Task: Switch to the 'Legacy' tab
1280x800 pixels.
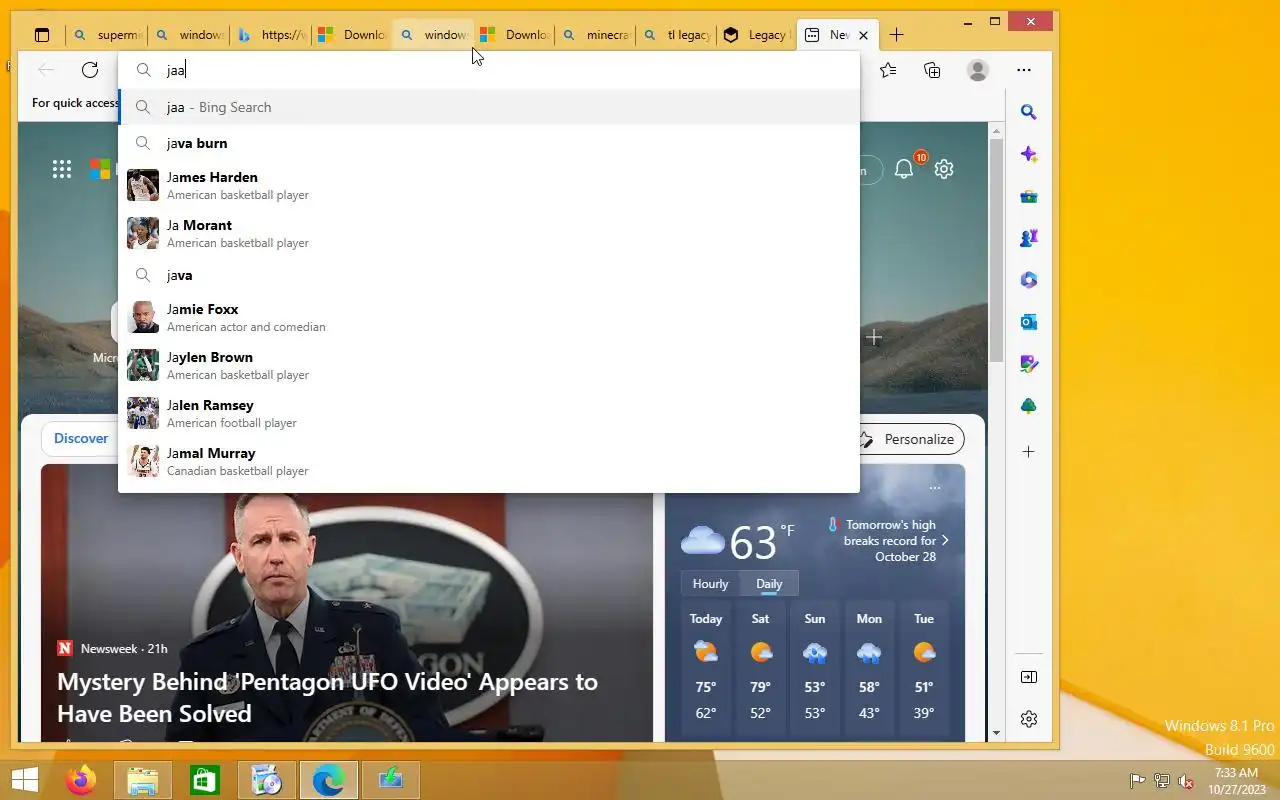Action: pyautogui.click(x=756, y=35)
